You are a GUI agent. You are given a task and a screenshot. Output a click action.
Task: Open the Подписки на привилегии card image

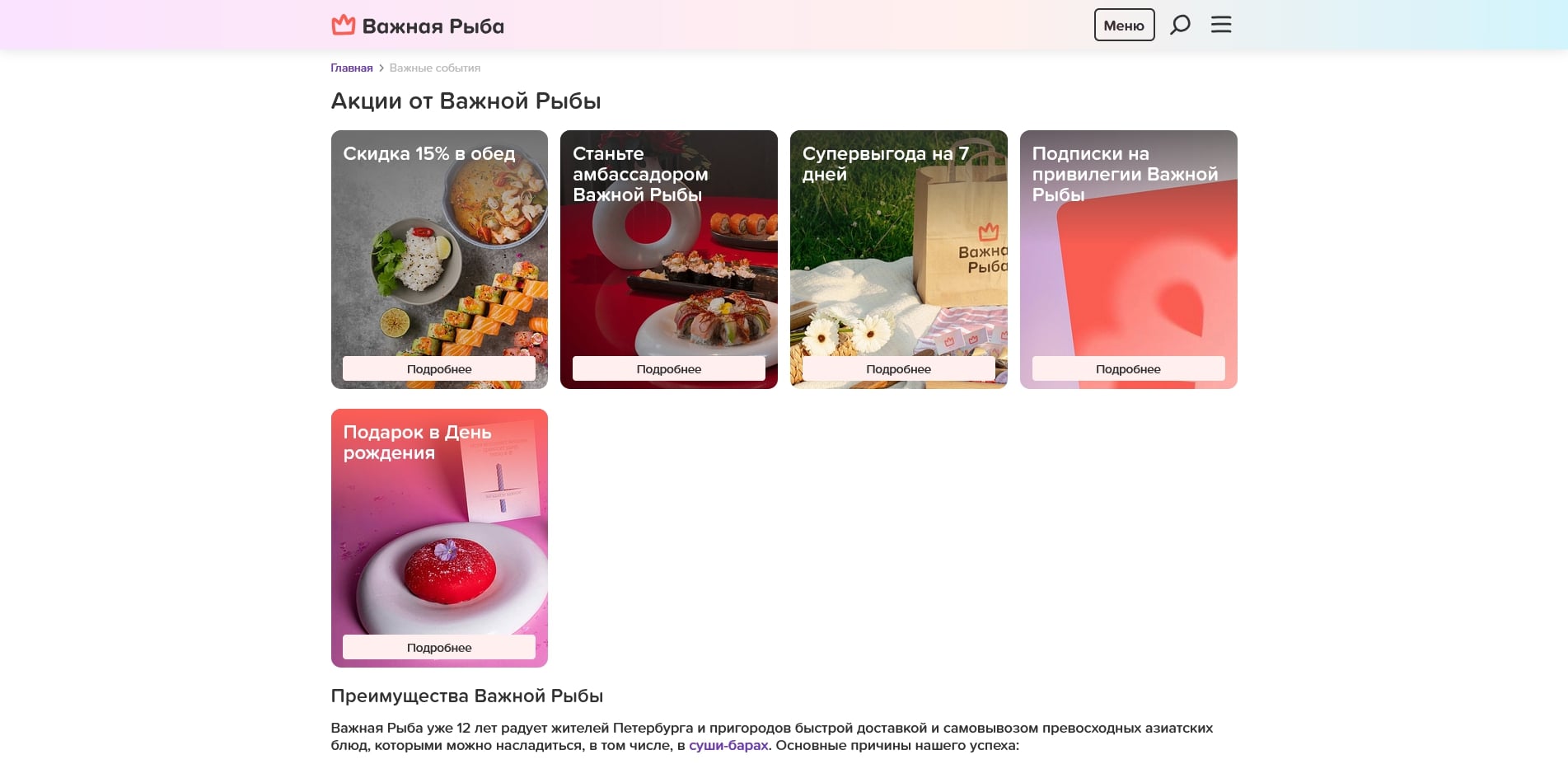1129,260
